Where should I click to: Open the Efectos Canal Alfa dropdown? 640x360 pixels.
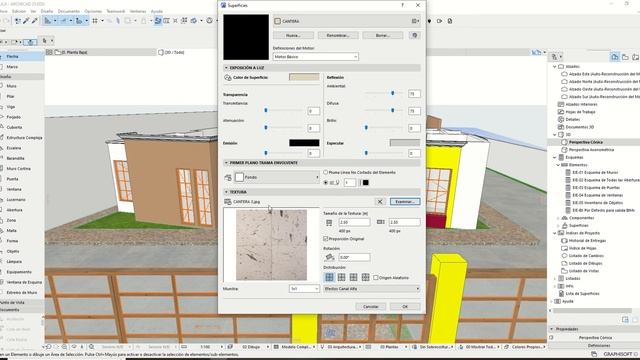pos(371,289)
